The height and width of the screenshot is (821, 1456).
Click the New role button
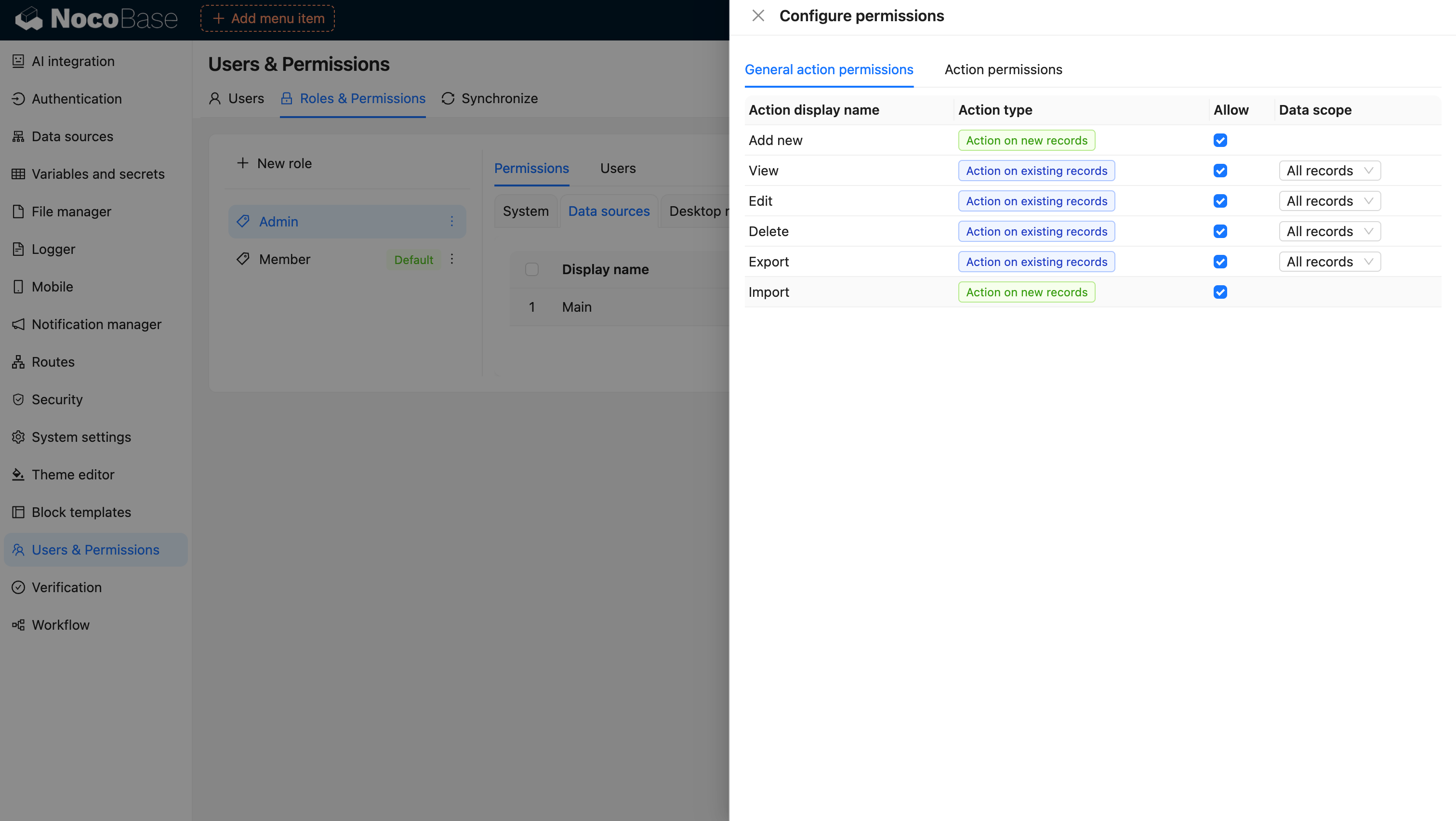point(274,163)
